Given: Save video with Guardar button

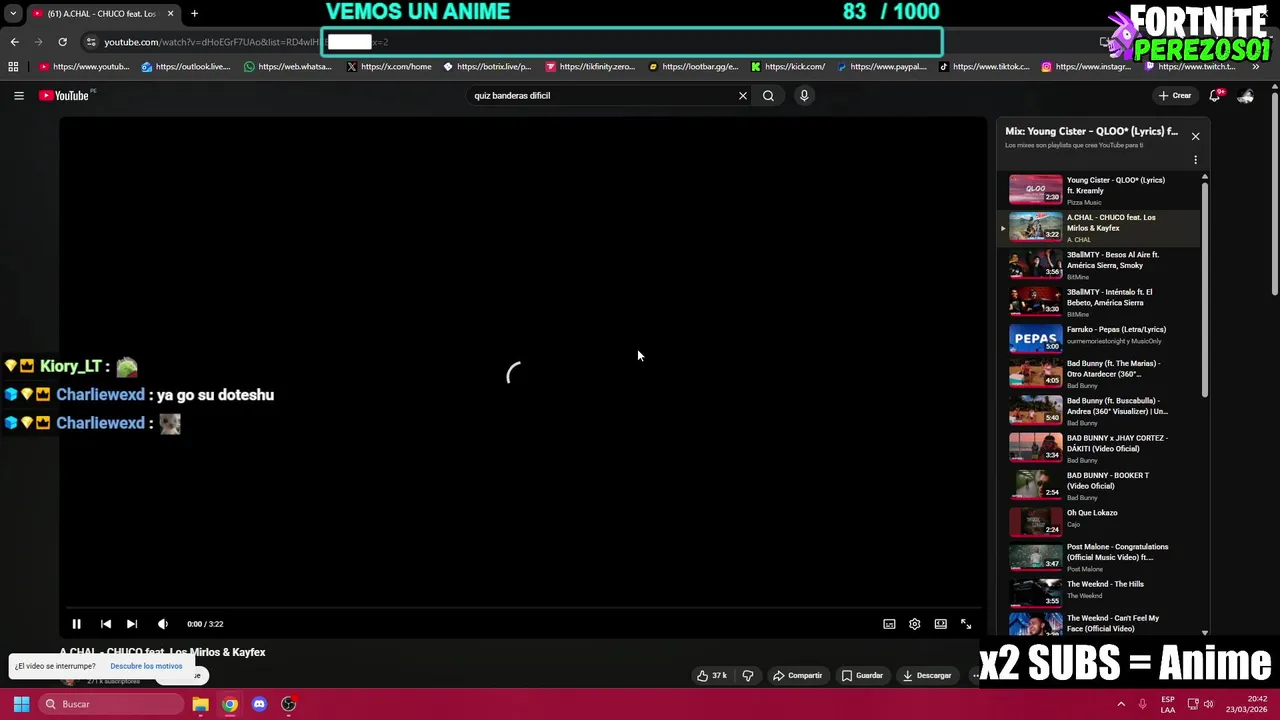Looking at the screenshot, I should (862, 676).
